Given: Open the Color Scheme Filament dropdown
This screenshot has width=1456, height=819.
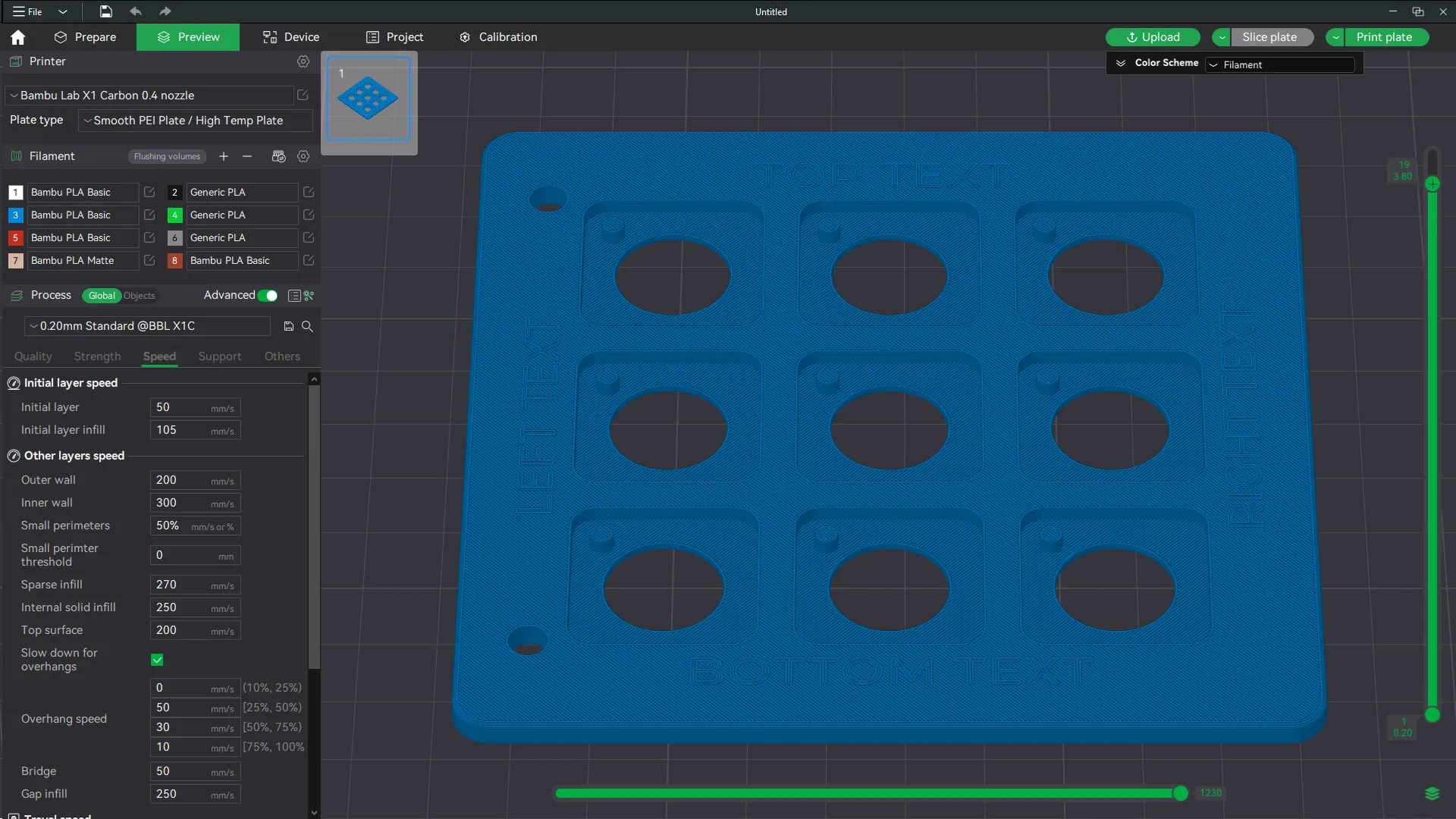Looking at the screenshot, I should coord(1280,64).
